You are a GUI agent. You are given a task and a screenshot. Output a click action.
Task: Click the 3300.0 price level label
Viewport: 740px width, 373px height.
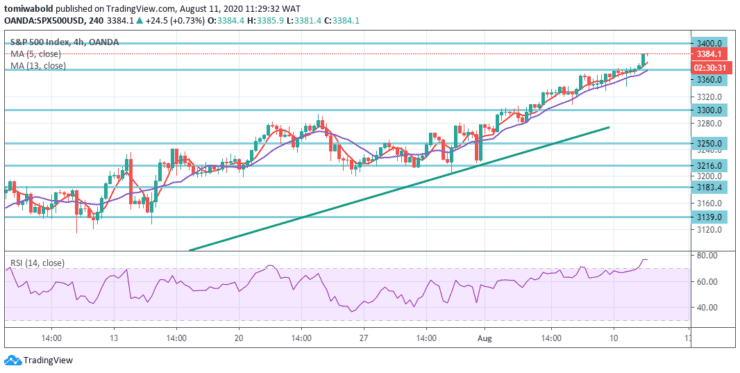click(x=710, y=110)
